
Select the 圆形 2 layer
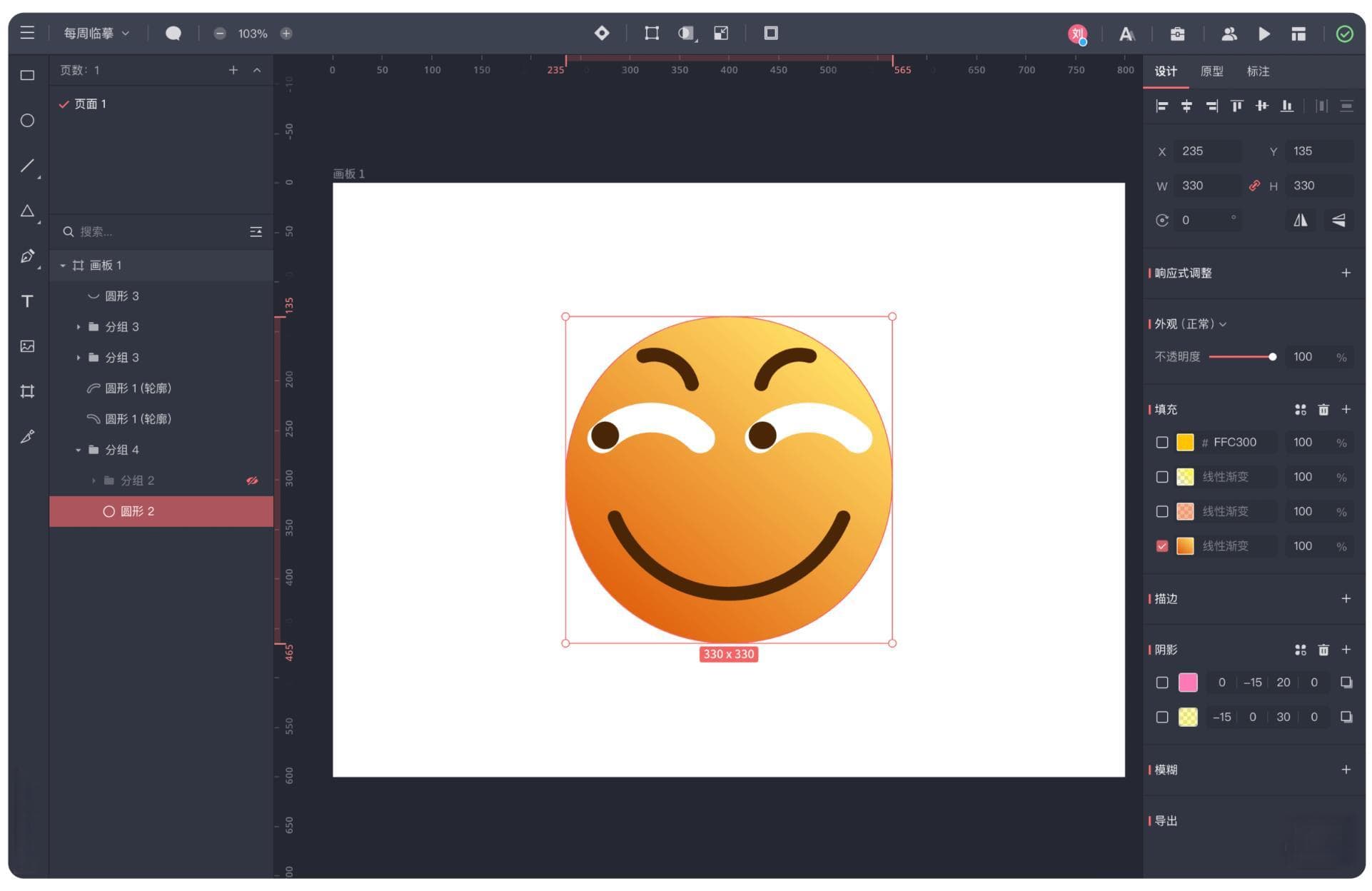point(161,511)
